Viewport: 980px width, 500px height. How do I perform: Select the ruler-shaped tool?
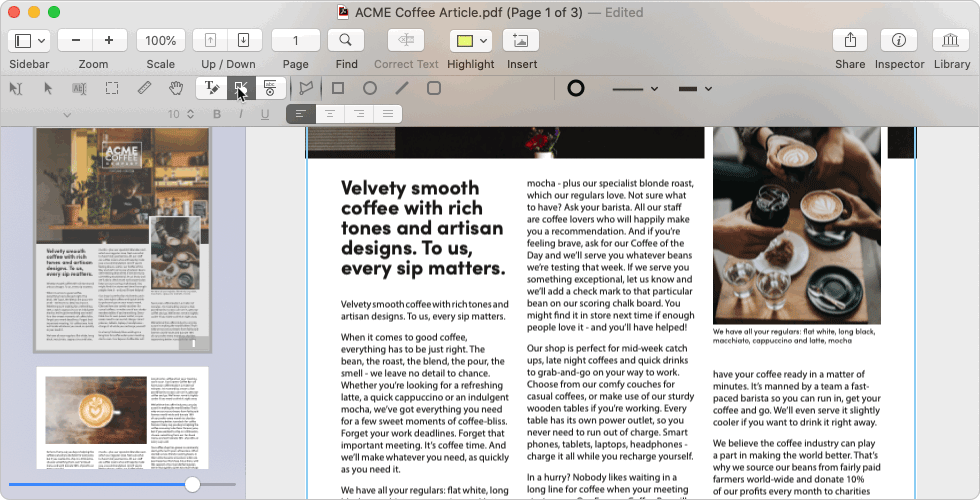[x=144, y=89]
